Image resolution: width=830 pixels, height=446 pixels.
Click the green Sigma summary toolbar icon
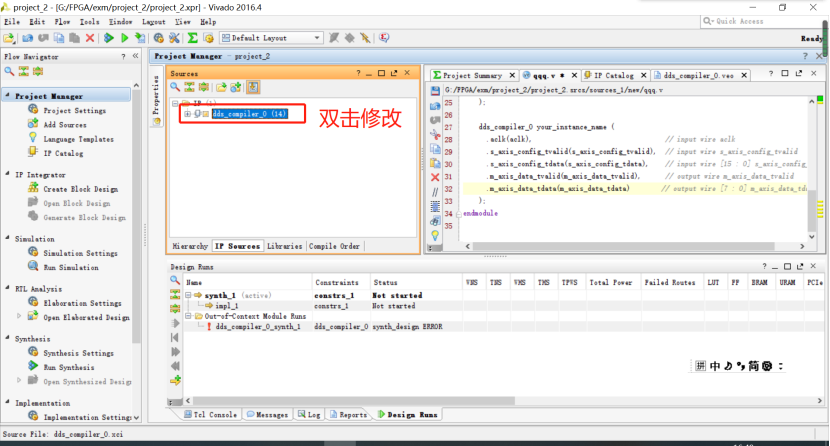pos(193,38)
